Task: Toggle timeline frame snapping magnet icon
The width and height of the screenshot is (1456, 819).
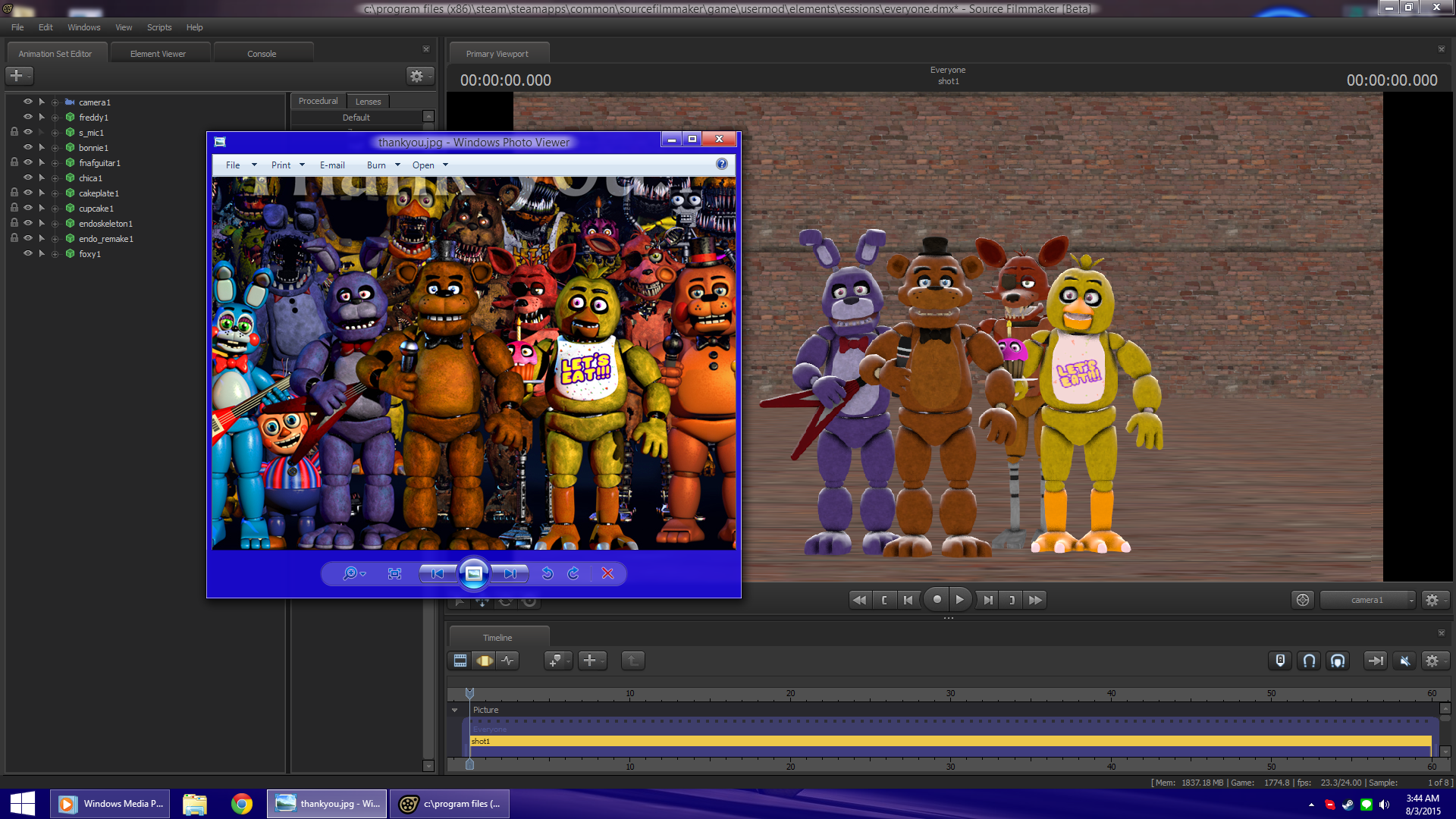Action: point(1309,661)
